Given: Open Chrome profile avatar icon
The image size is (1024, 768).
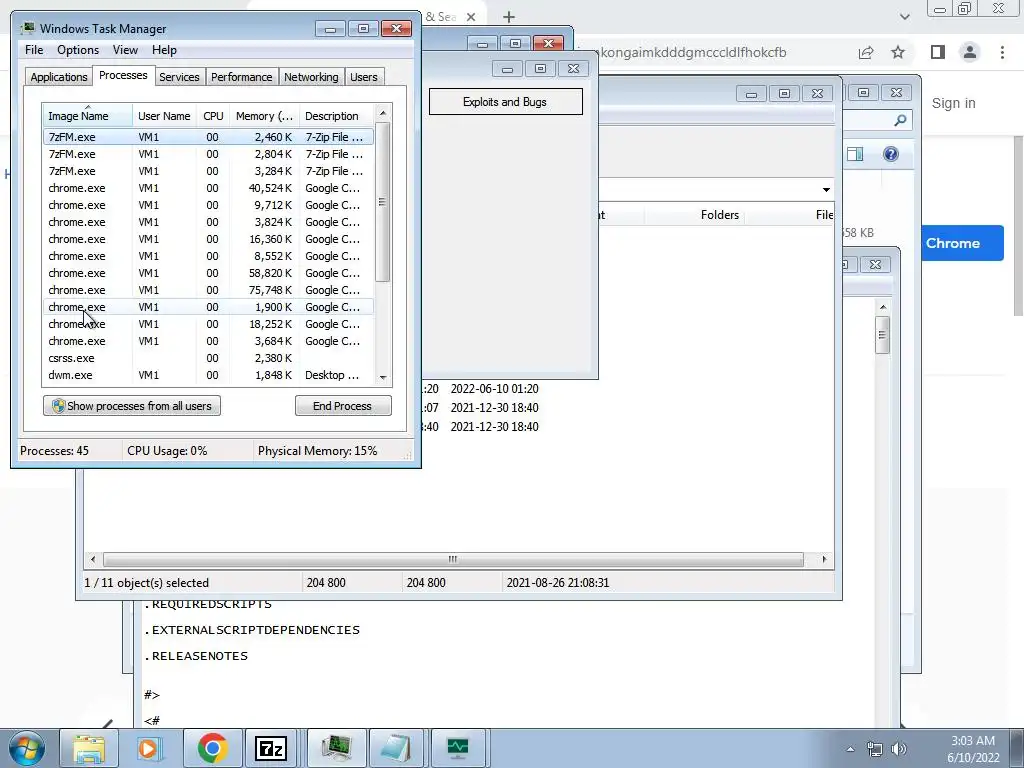Looking at the screenshot, I should pyautogui.click(x=970, y=52).
